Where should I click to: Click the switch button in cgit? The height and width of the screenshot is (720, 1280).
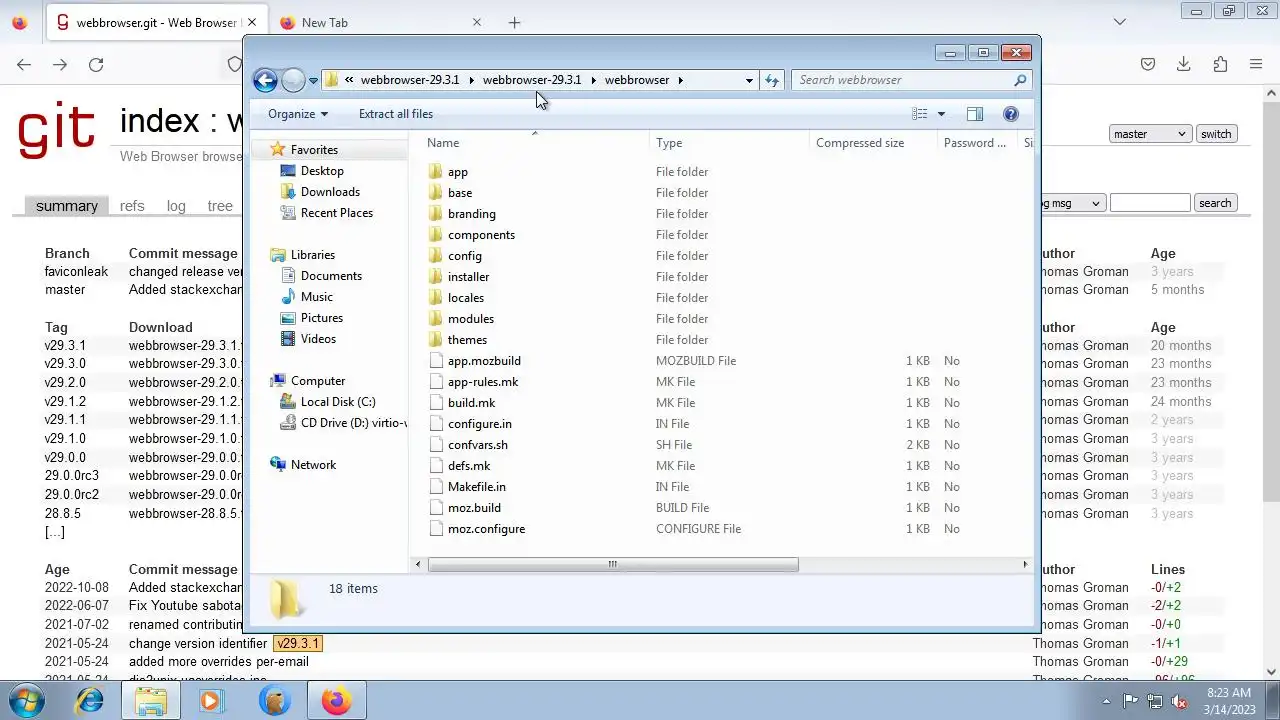[1216, 134]
